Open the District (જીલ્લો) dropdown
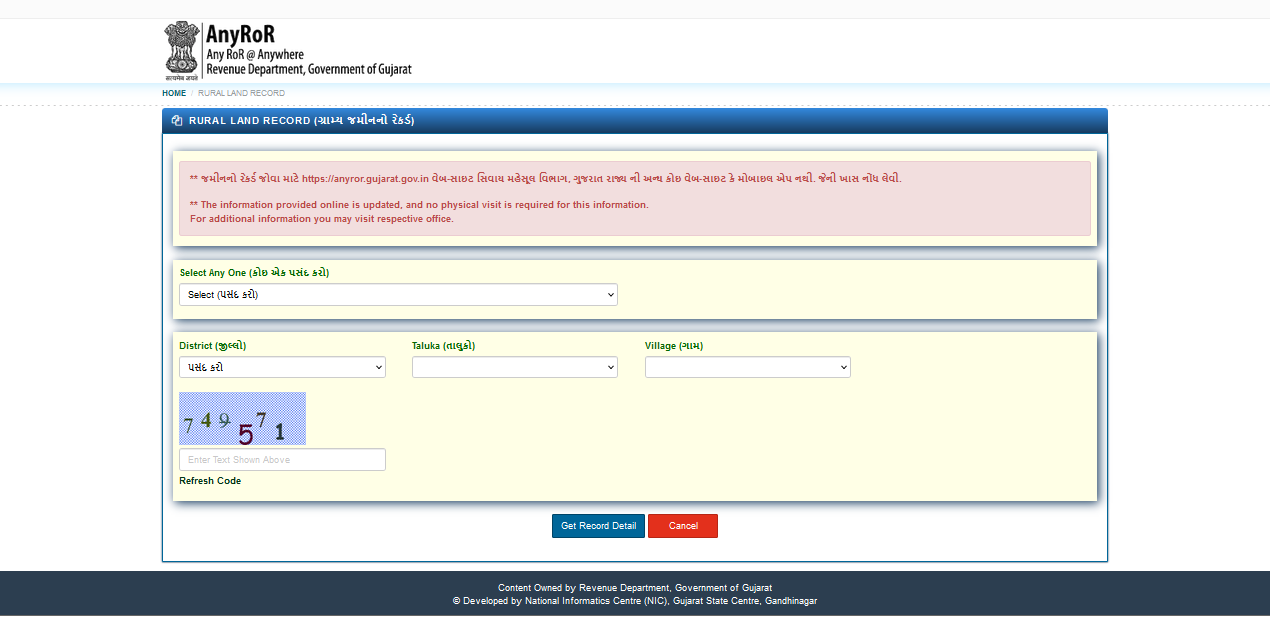Screen dimensions: 1270x635 [x=281, y=367]
